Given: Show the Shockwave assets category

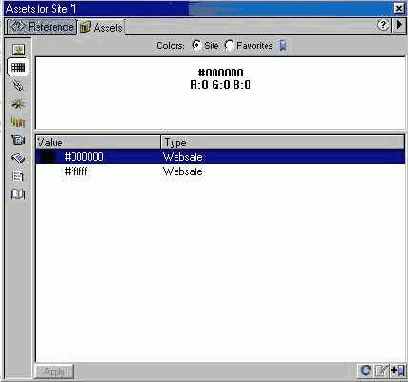Looking at the screenshot, I should [x=18, y=122].
